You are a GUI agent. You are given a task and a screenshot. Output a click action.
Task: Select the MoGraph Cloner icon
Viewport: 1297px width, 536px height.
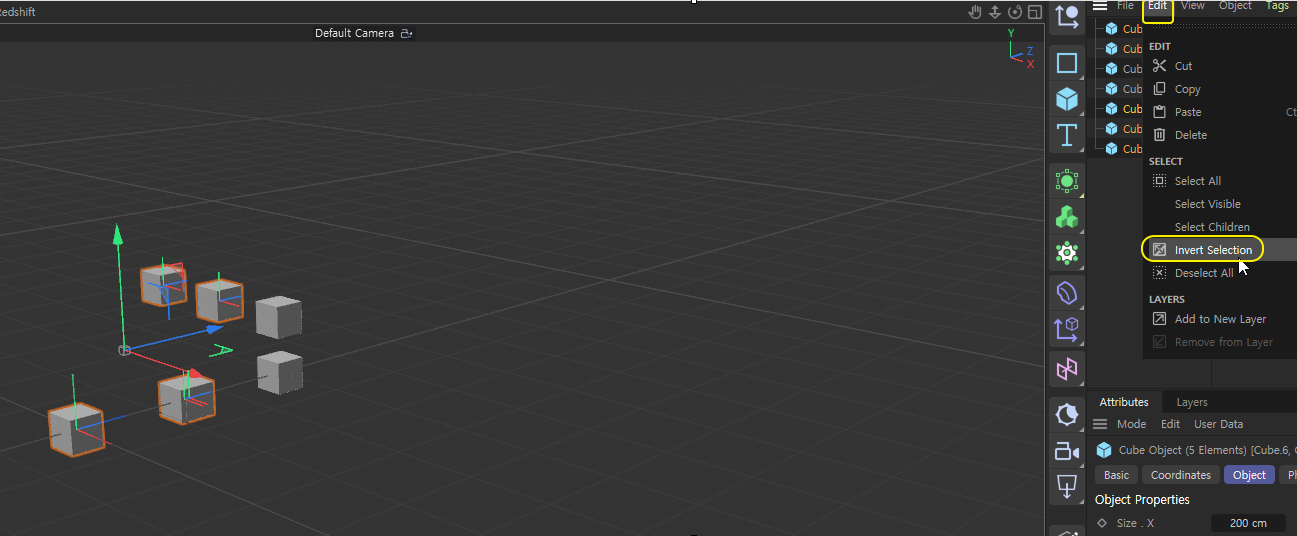(x=1067, y=253)
